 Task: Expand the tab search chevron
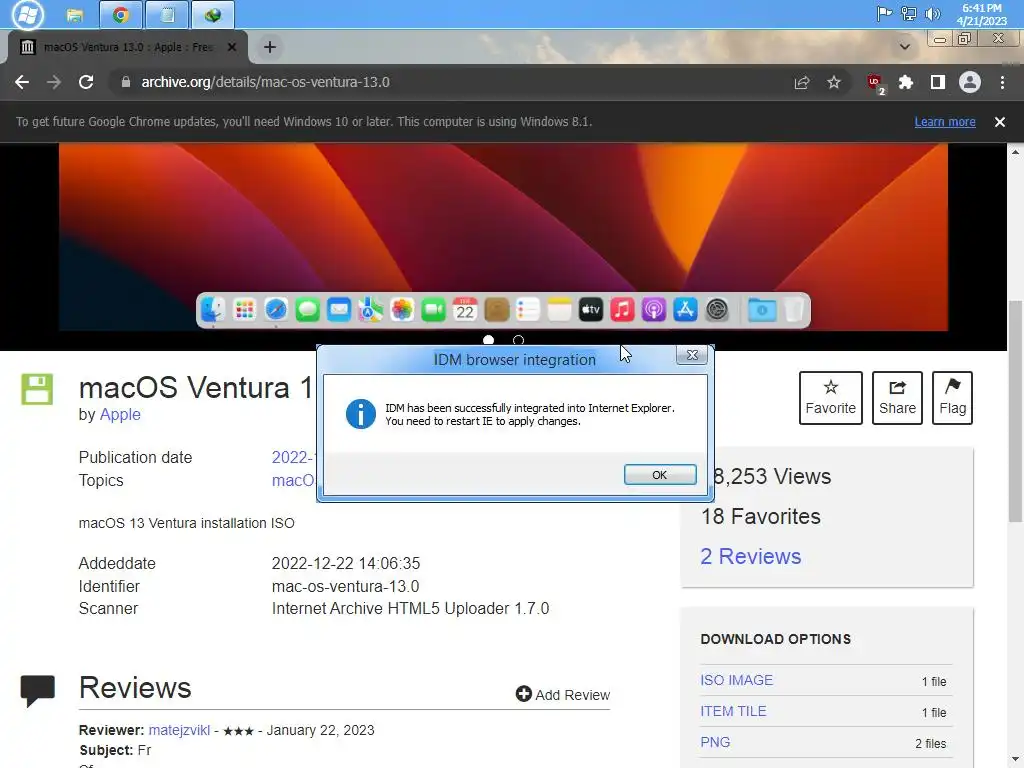[x=904, y=47]
